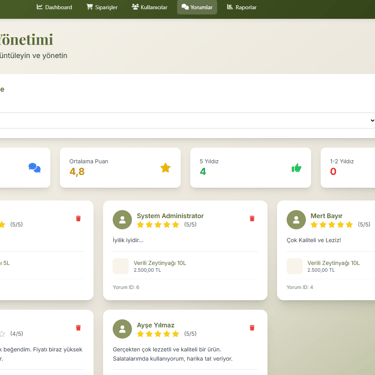Go to Siparişler page
375x375 pixels.
click(102, 7)
